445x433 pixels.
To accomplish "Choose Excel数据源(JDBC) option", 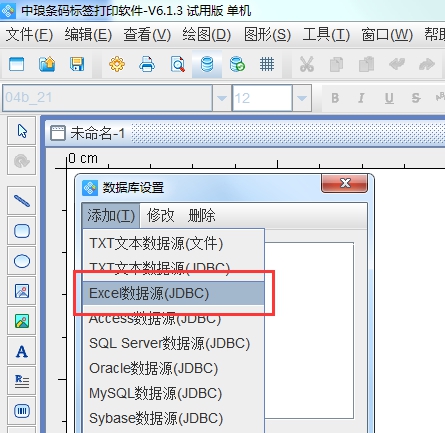I will [x=173, y=293].
